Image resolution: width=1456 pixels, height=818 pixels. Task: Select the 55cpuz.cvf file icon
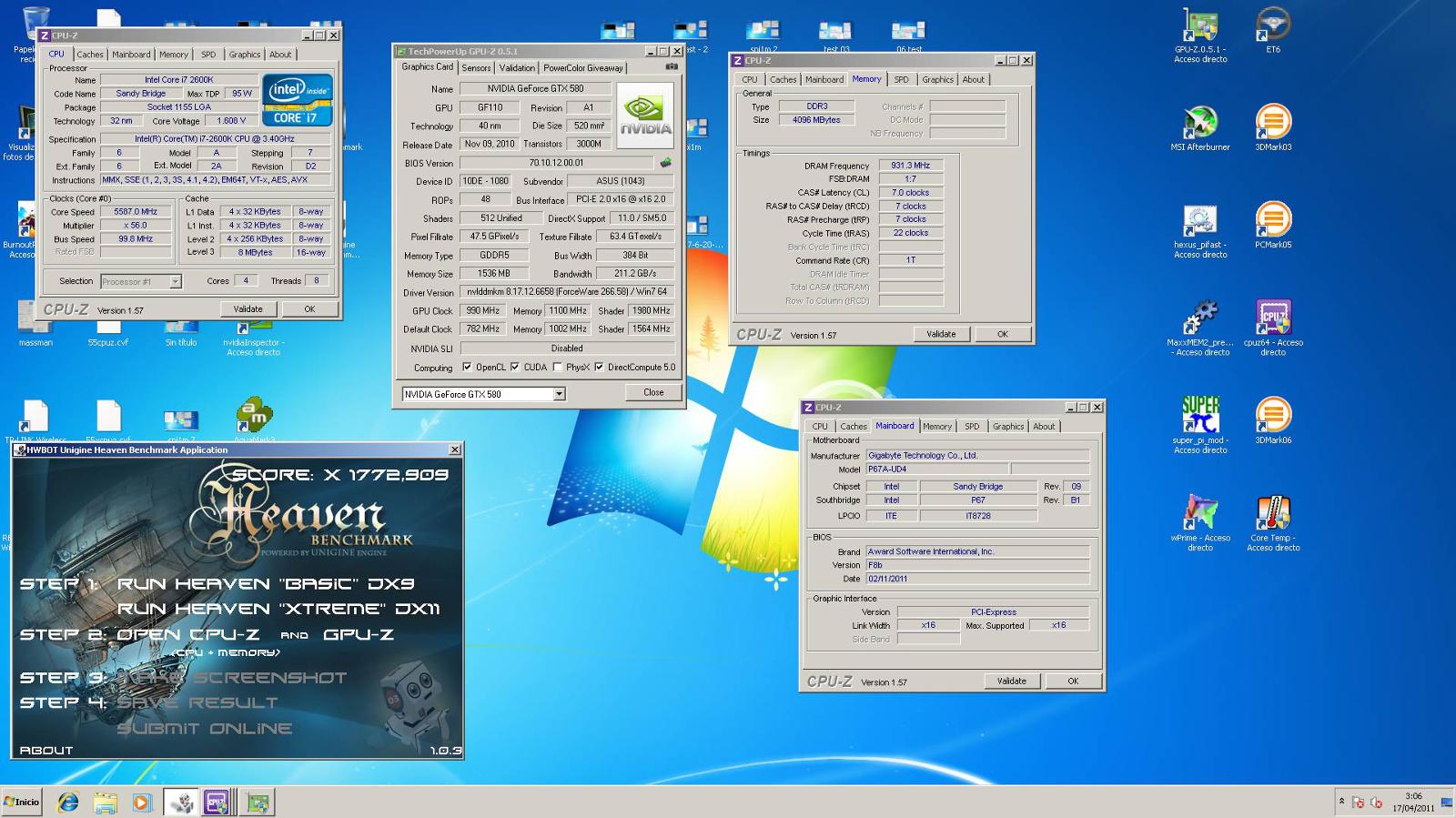108,333
